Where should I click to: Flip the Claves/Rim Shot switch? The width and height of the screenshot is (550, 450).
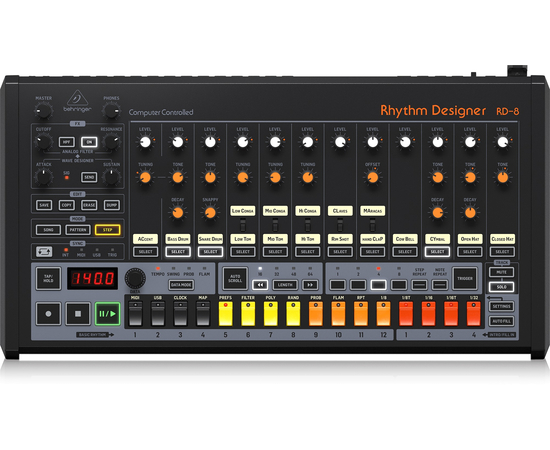340,225
